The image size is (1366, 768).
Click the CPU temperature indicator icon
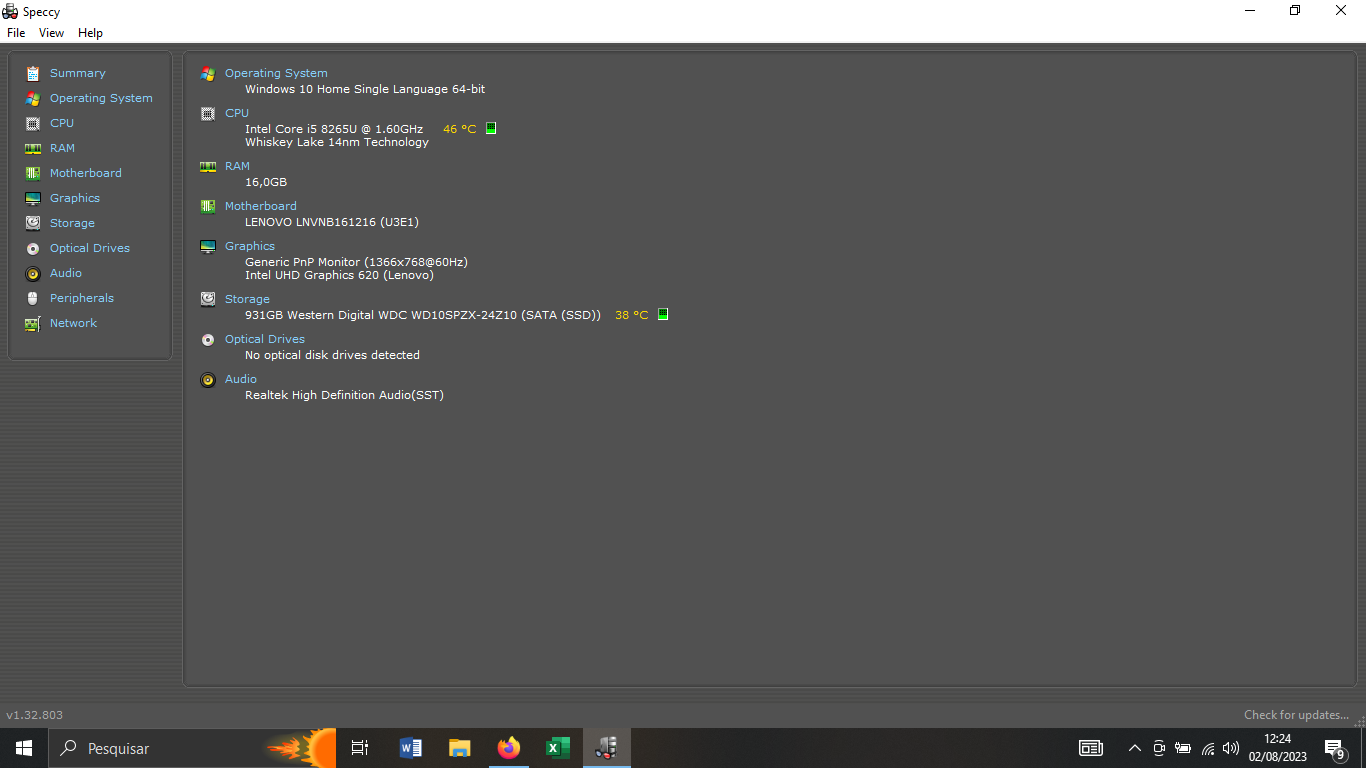click(x=491, y=129)
